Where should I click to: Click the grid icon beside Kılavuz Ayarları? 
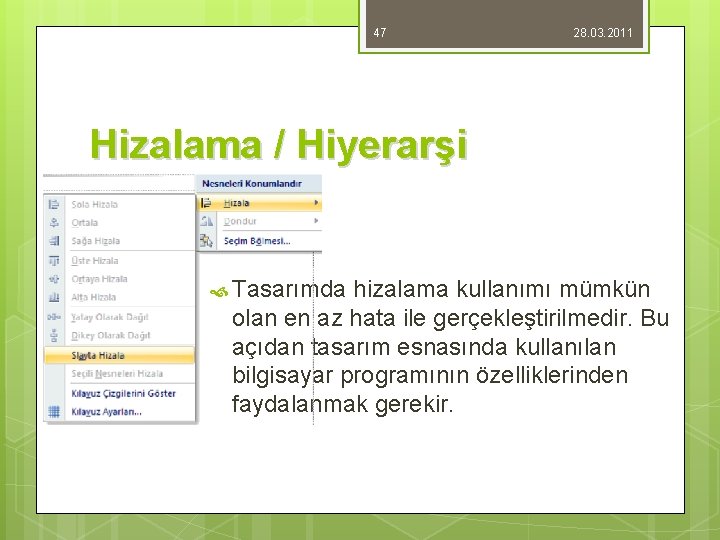coord(54,412)
